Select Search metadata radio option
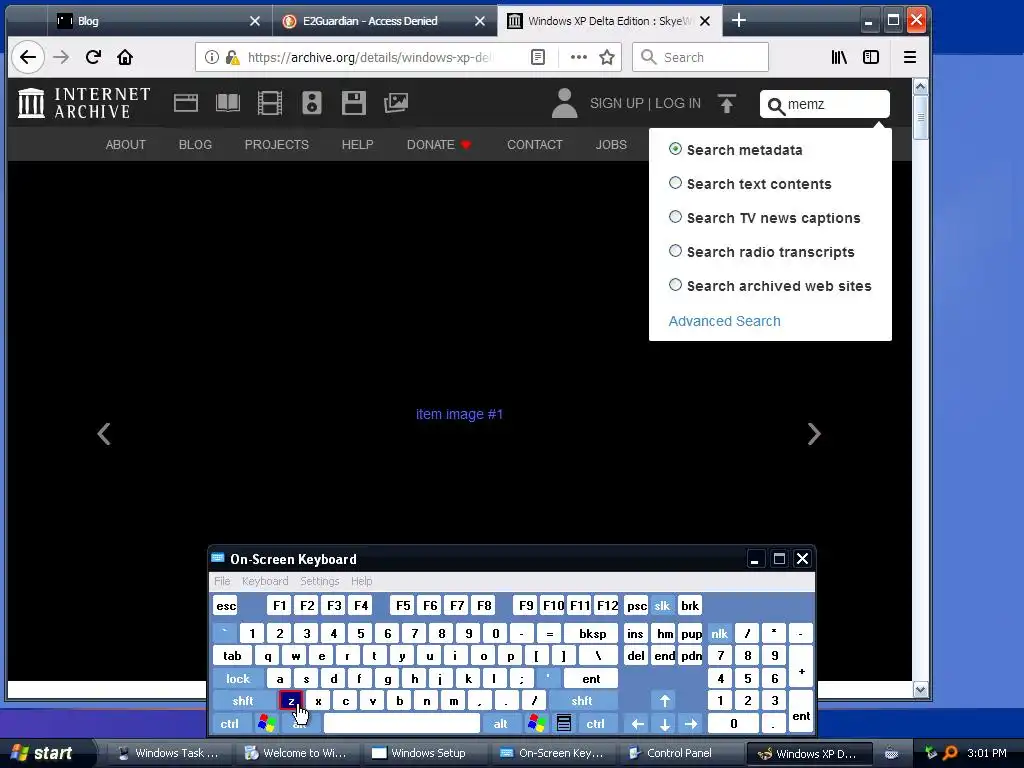 click(x=675, y=149)
